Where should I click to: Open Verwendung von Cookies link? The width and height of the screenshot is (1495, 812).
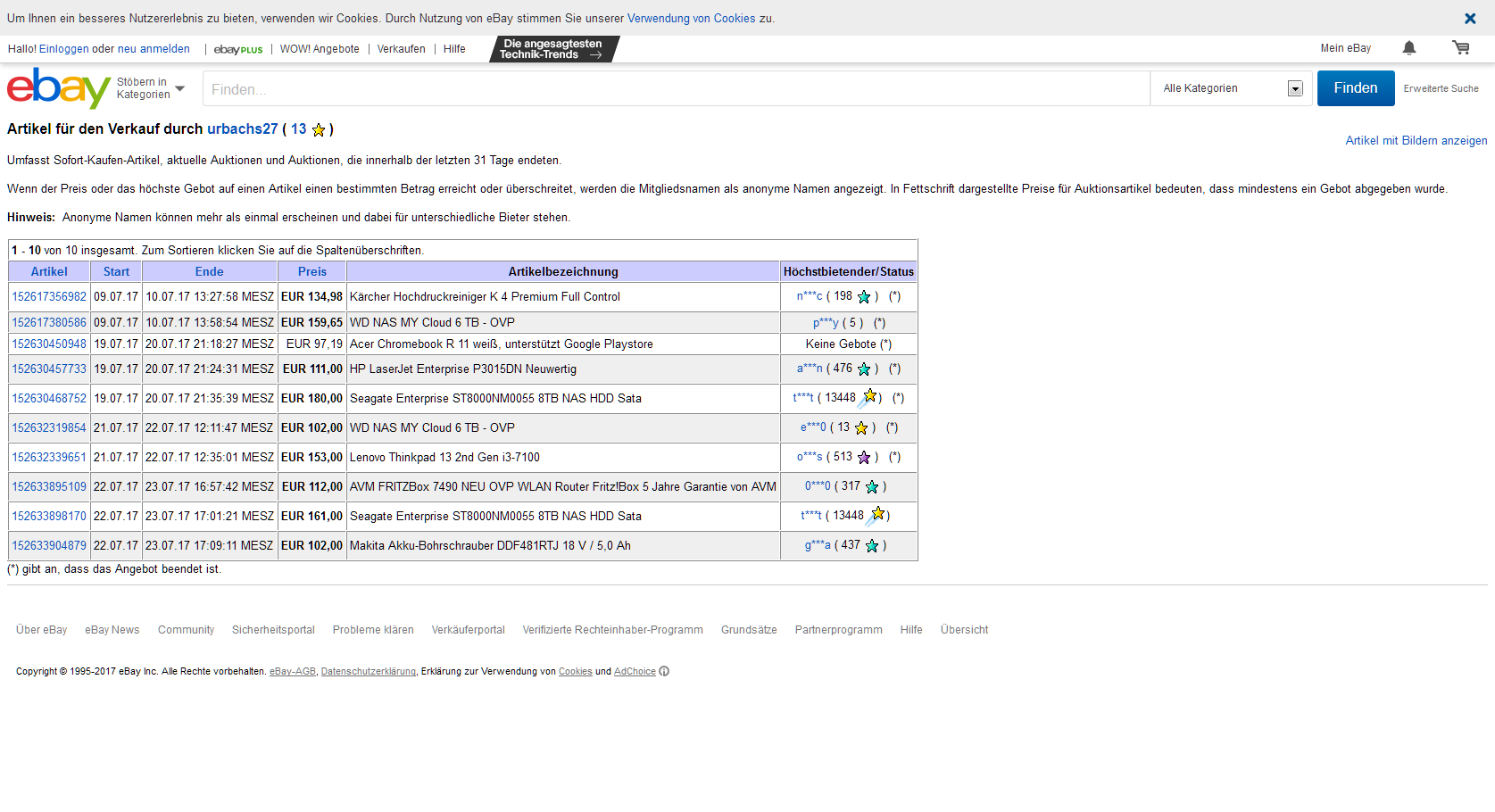click(x=691, y=19)
